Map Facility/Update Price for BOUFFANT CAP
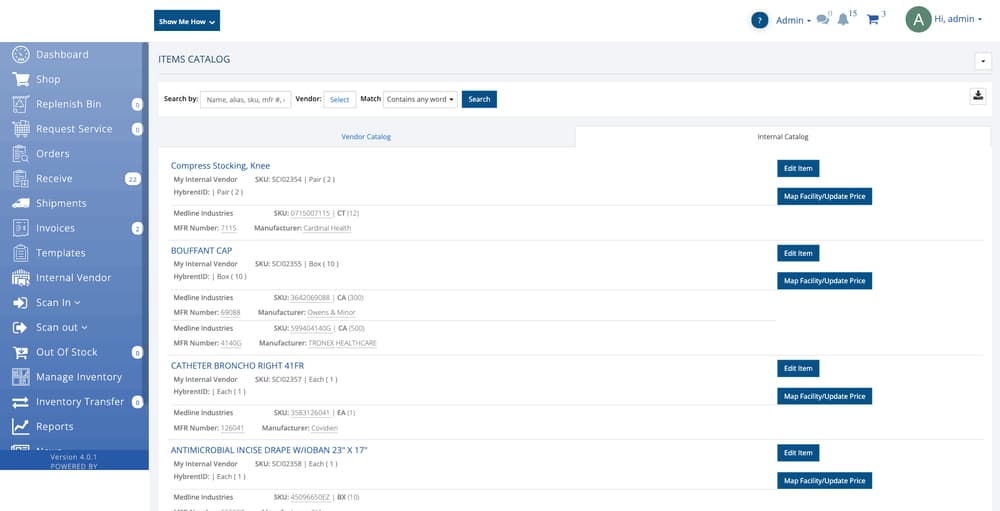1000x511 pixels. tap(824, 281)
